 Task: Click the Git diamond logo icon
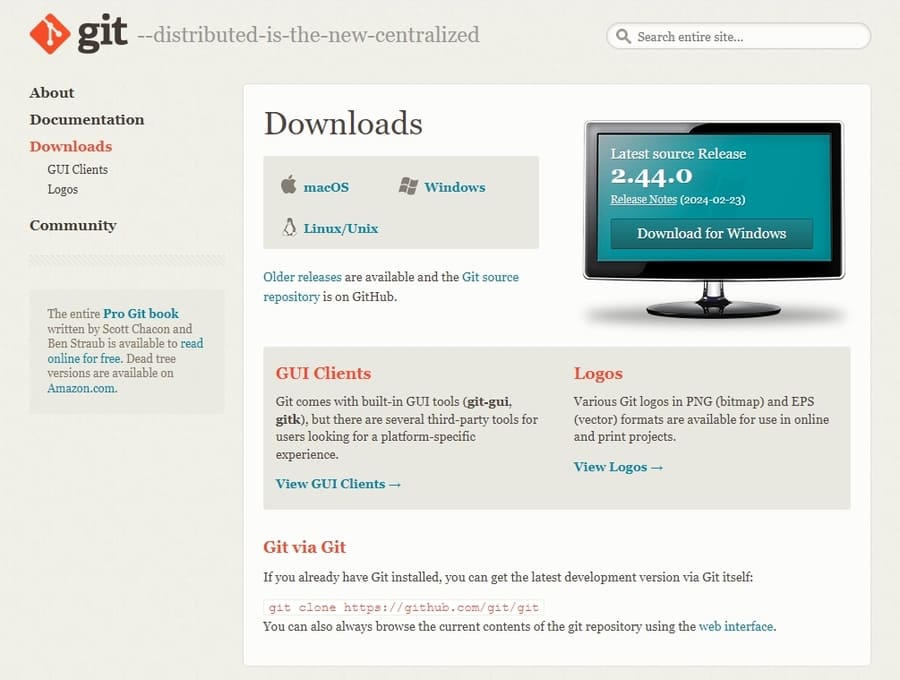49,34
